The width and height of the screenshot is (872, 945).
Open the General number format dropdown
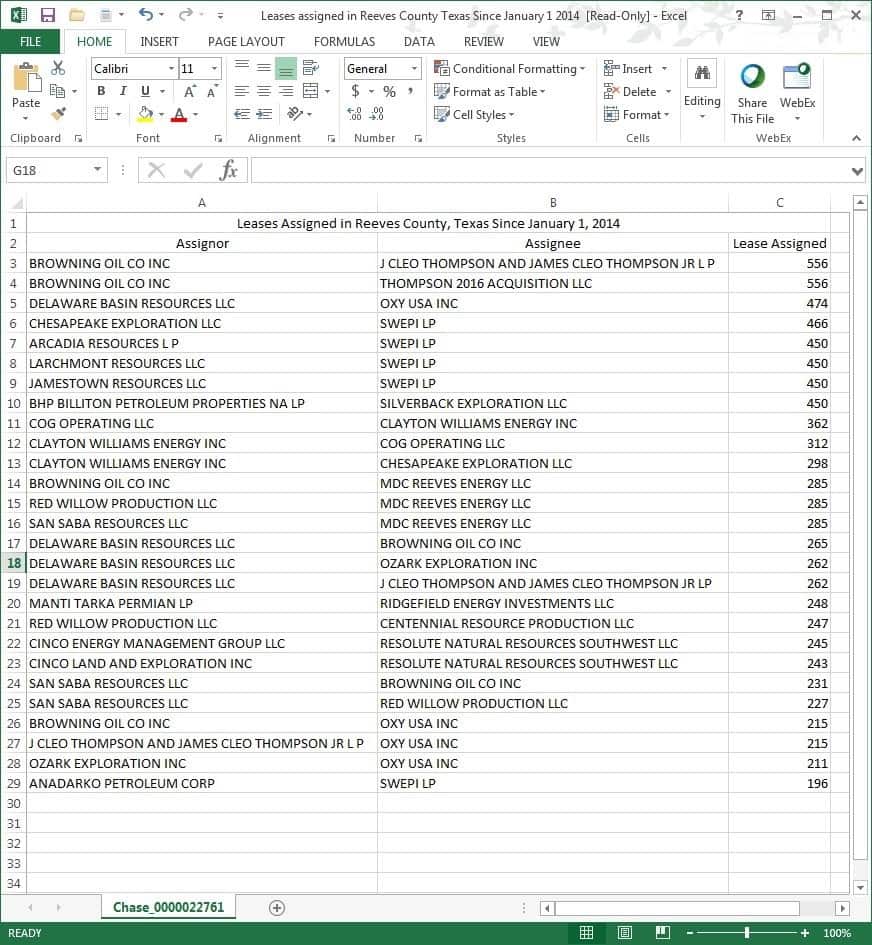(414, 69)
